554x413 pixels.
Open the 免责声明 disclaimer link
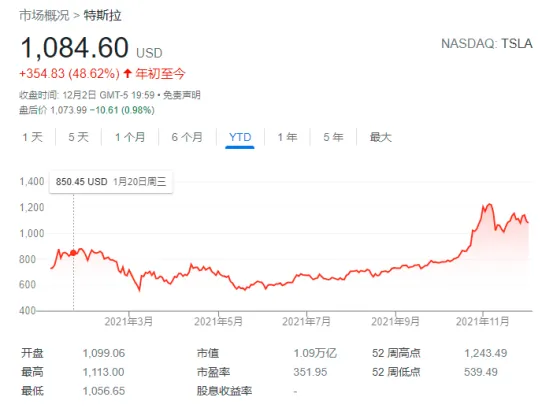coord(182,95)
